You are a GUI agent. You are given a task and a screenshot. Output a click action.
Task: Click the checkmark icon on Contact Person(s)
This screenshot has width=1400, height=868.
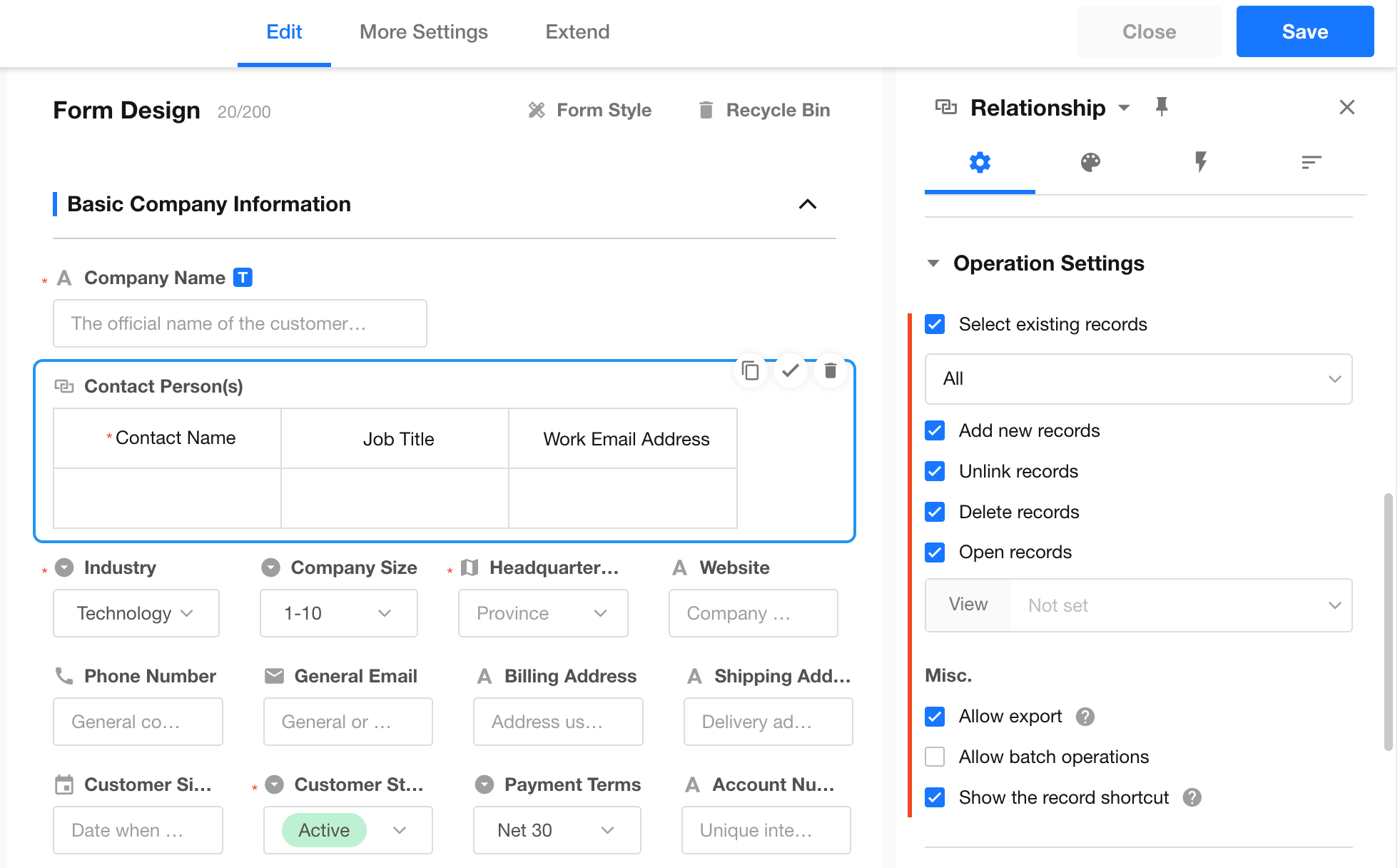pyautogui.click(x=790, y=370)
